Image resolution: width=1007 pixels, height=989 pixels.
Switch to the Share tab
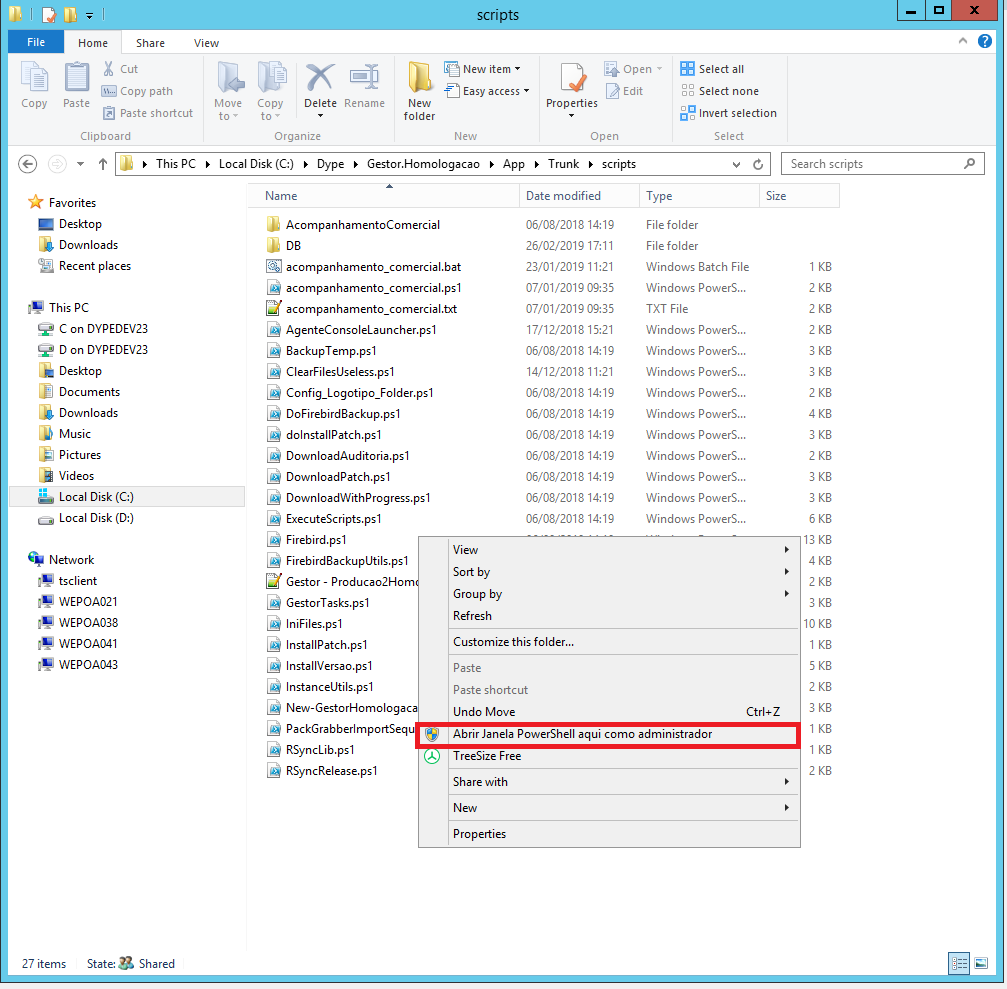150,43
